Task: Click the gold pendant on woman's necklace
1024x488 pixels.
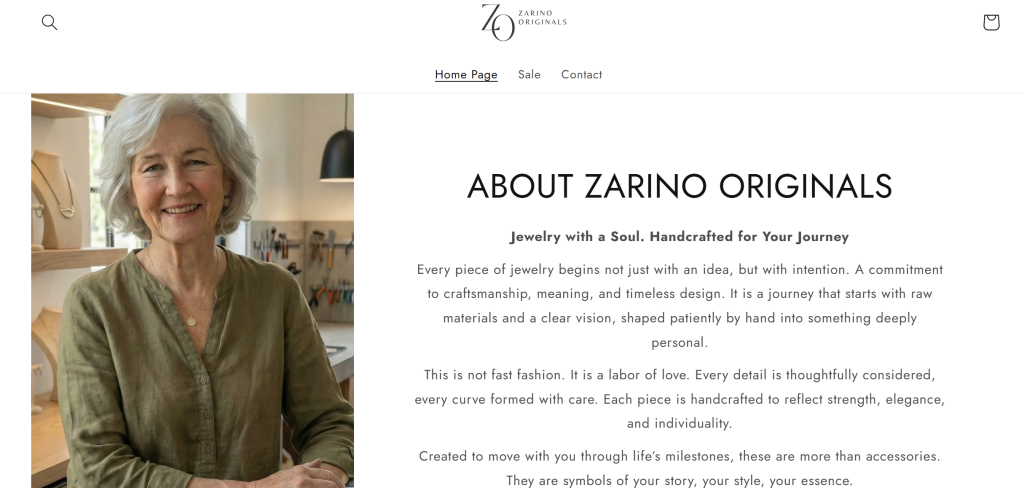Action: click(192, 320)
